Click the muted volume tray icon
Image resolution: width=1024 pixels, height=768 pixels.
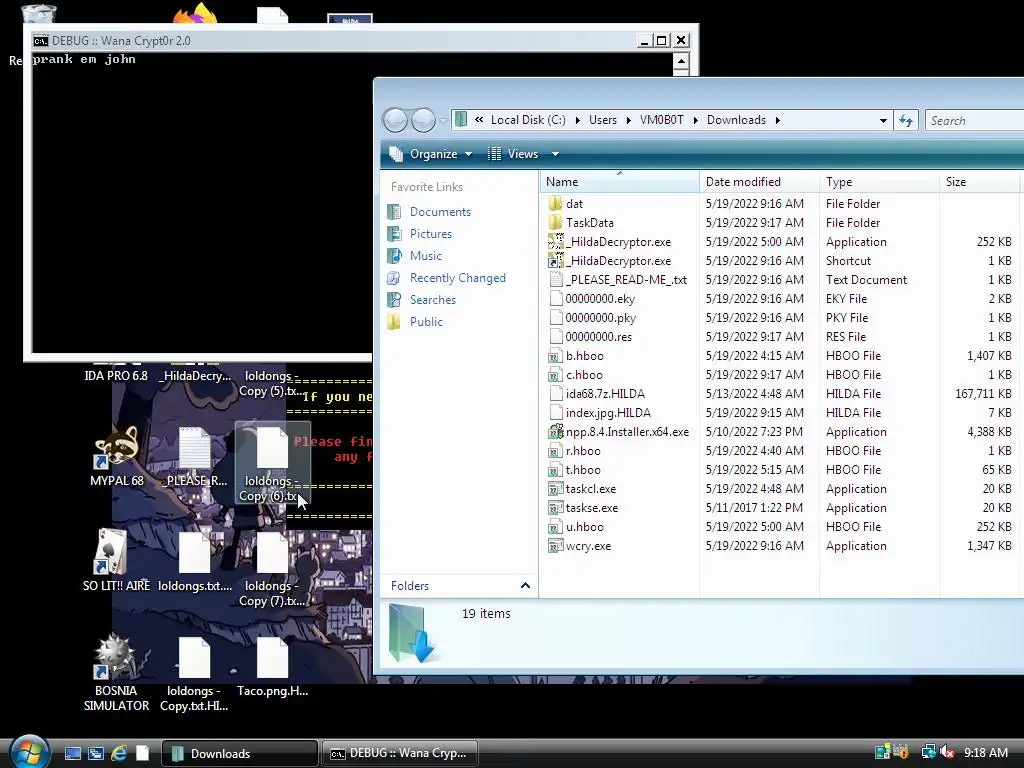coord(947,752)
